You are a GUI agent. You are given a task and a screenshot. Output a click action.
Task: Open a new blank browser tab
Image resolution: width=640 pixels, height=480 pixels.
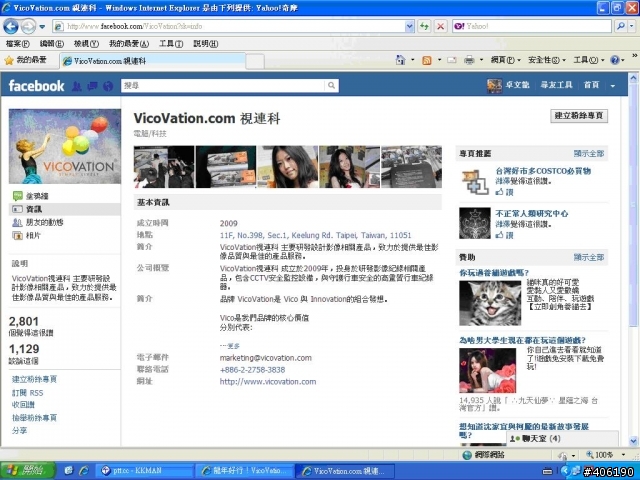[255, 62]
